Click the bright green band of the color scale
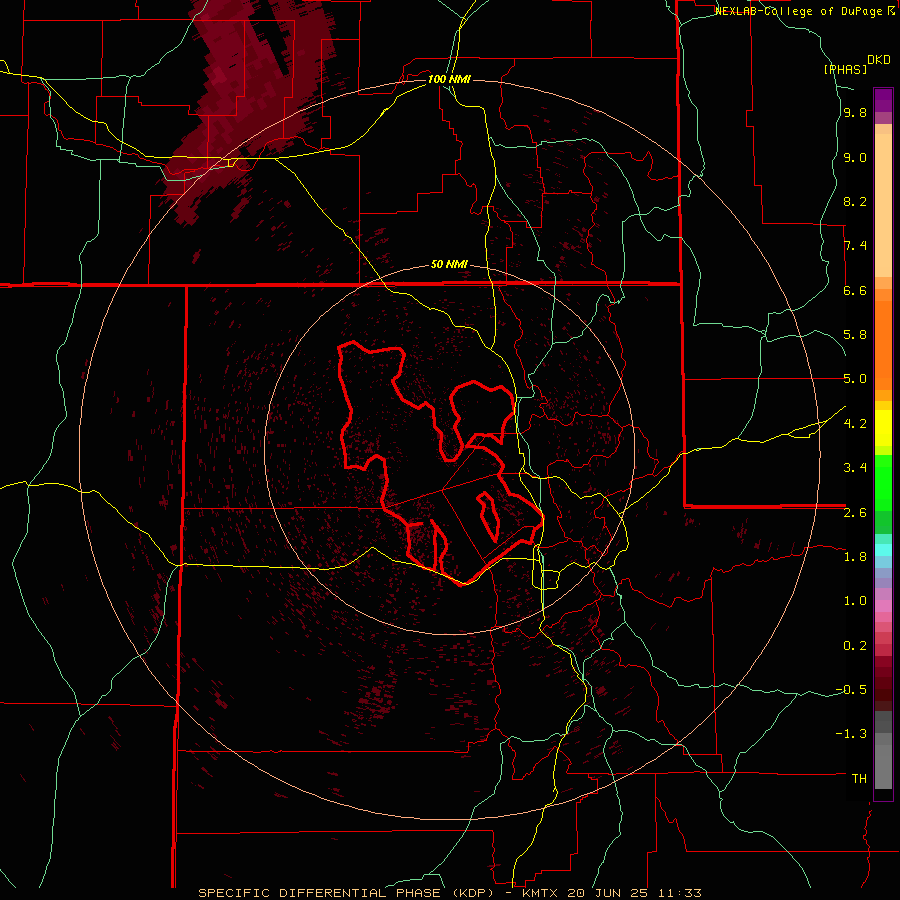This screenshot has width=900, height=900. 883,483
